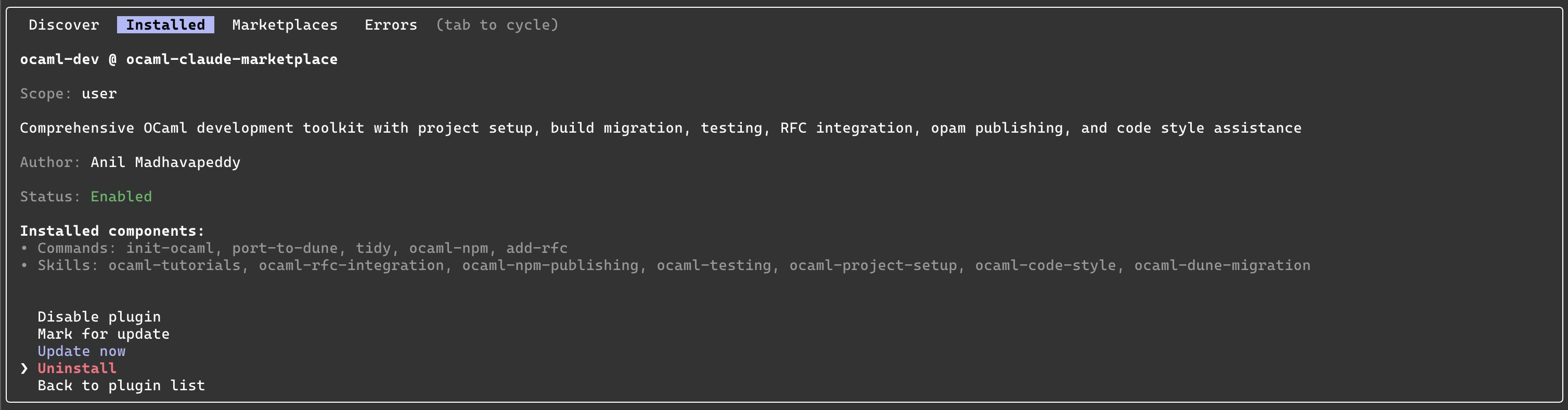The image size is (1568, 410).
Task: Click Update now
Action: (82, 351)
